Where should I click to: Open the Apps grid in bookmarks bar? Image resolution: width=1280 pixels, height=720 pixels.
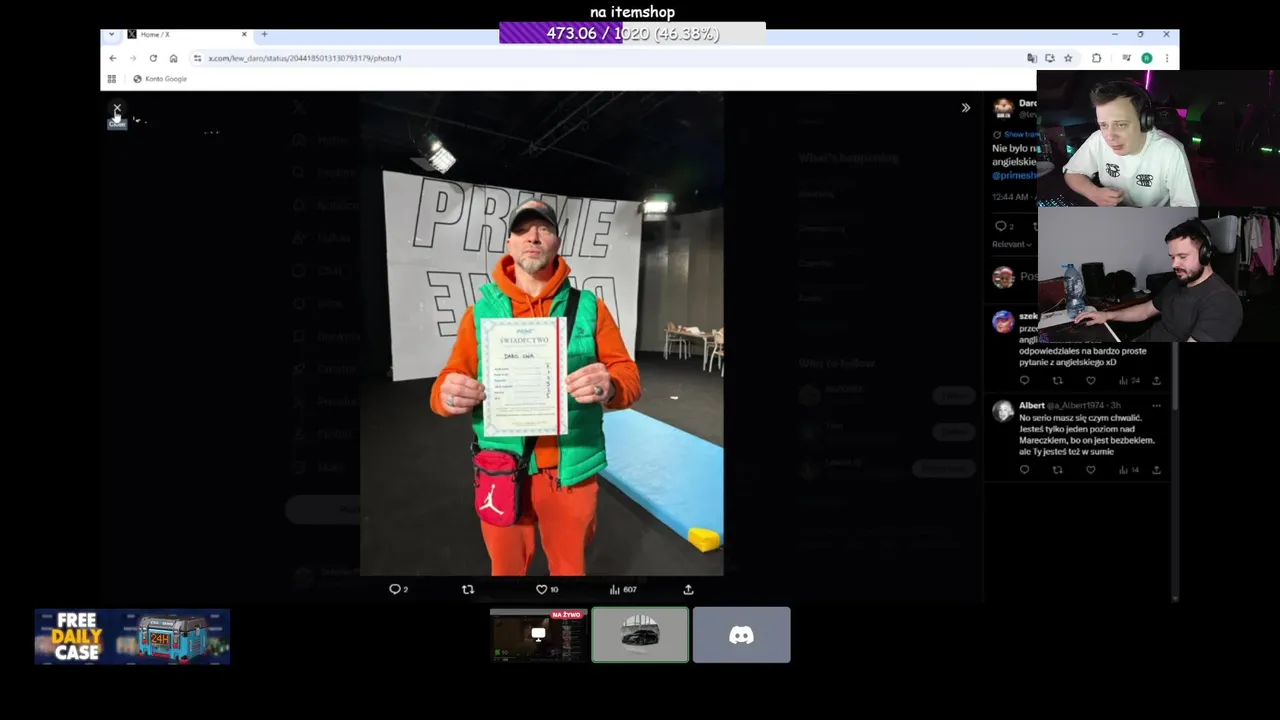point(112,78)
